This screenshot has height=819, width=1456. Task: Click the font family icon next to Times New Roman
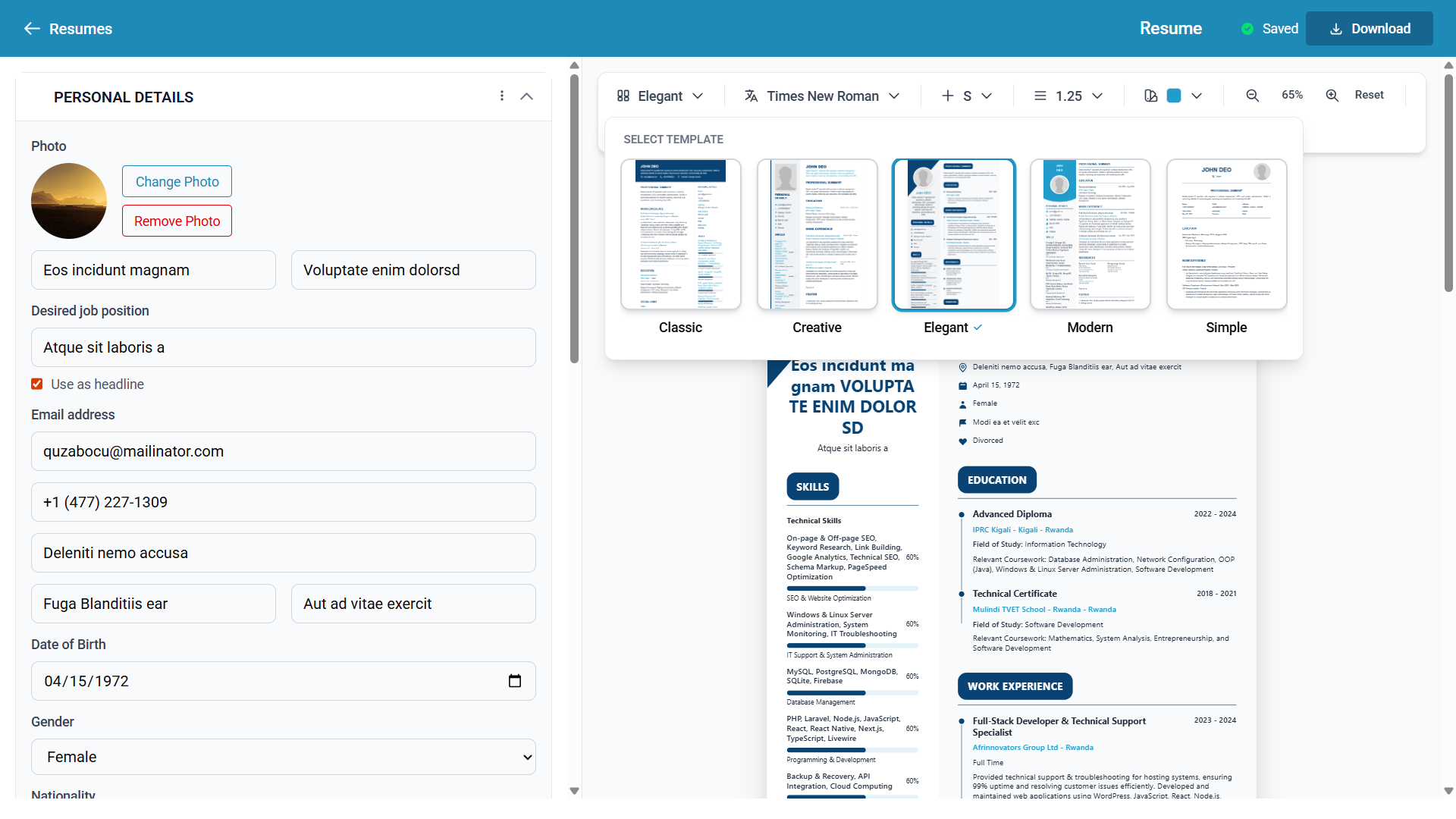pos(752,96)
